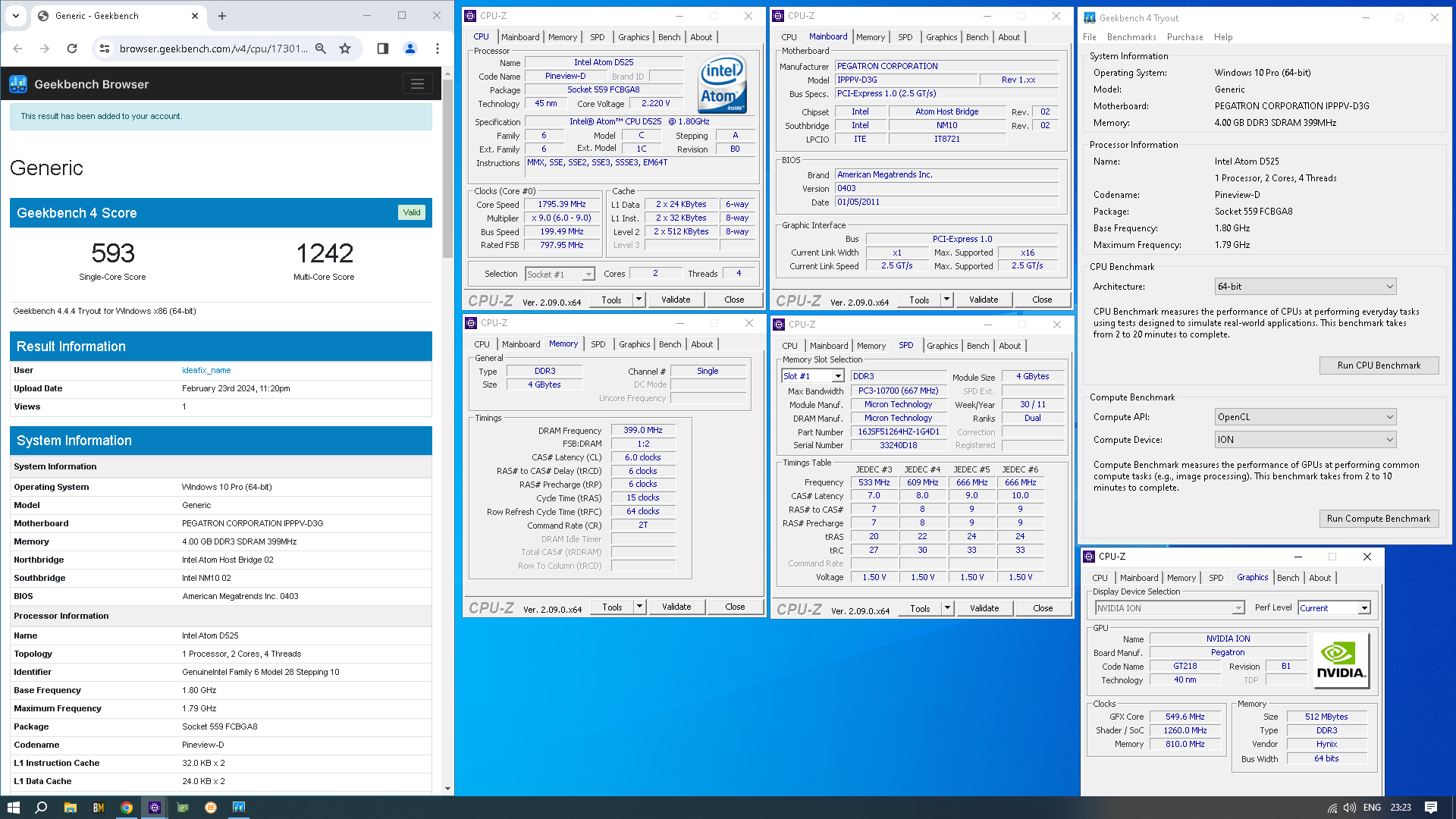Switch to SPD tab in CPU-Z Memory window

click(598, 344)
